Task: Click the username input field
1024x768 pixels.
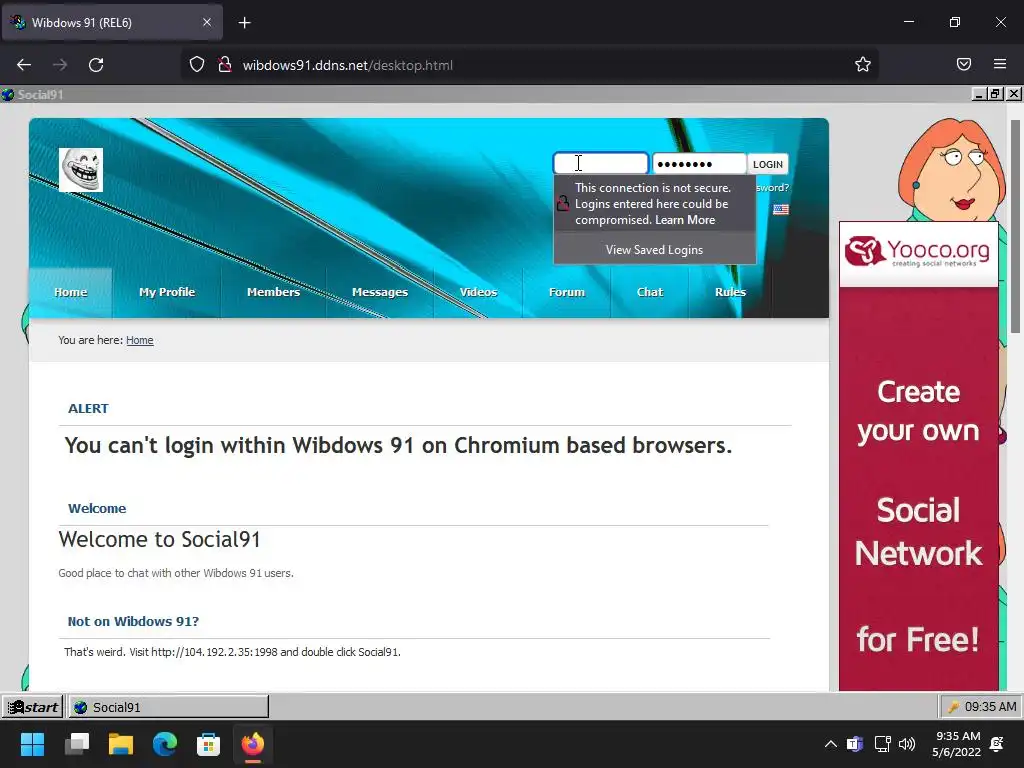Action: (600, 163)
